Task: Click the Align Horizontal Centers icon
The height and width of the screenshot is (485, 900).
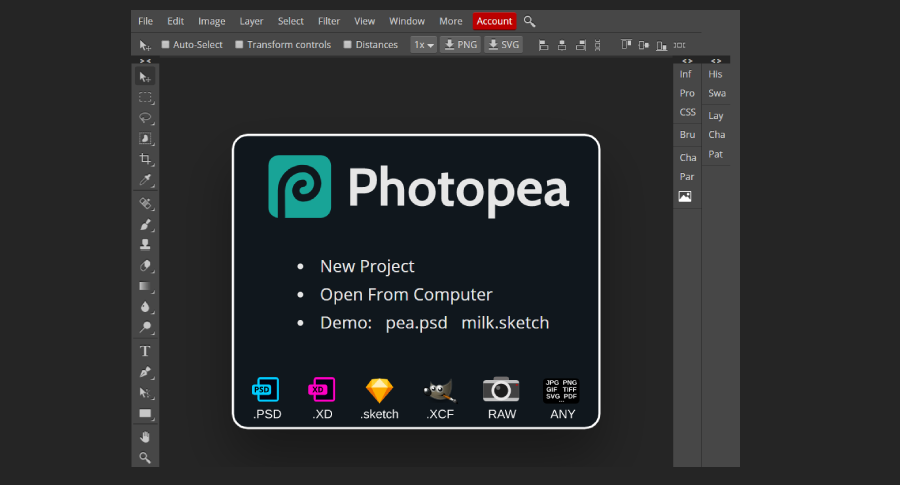Action: (562, 45)
